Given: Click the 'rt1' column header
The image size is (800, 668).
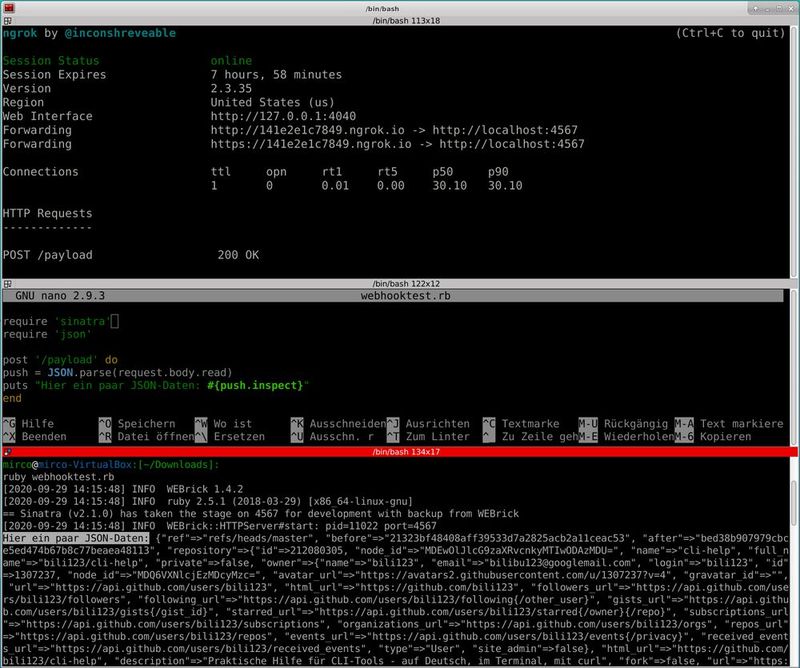Looking at the screenshot, I should point(332,172).
